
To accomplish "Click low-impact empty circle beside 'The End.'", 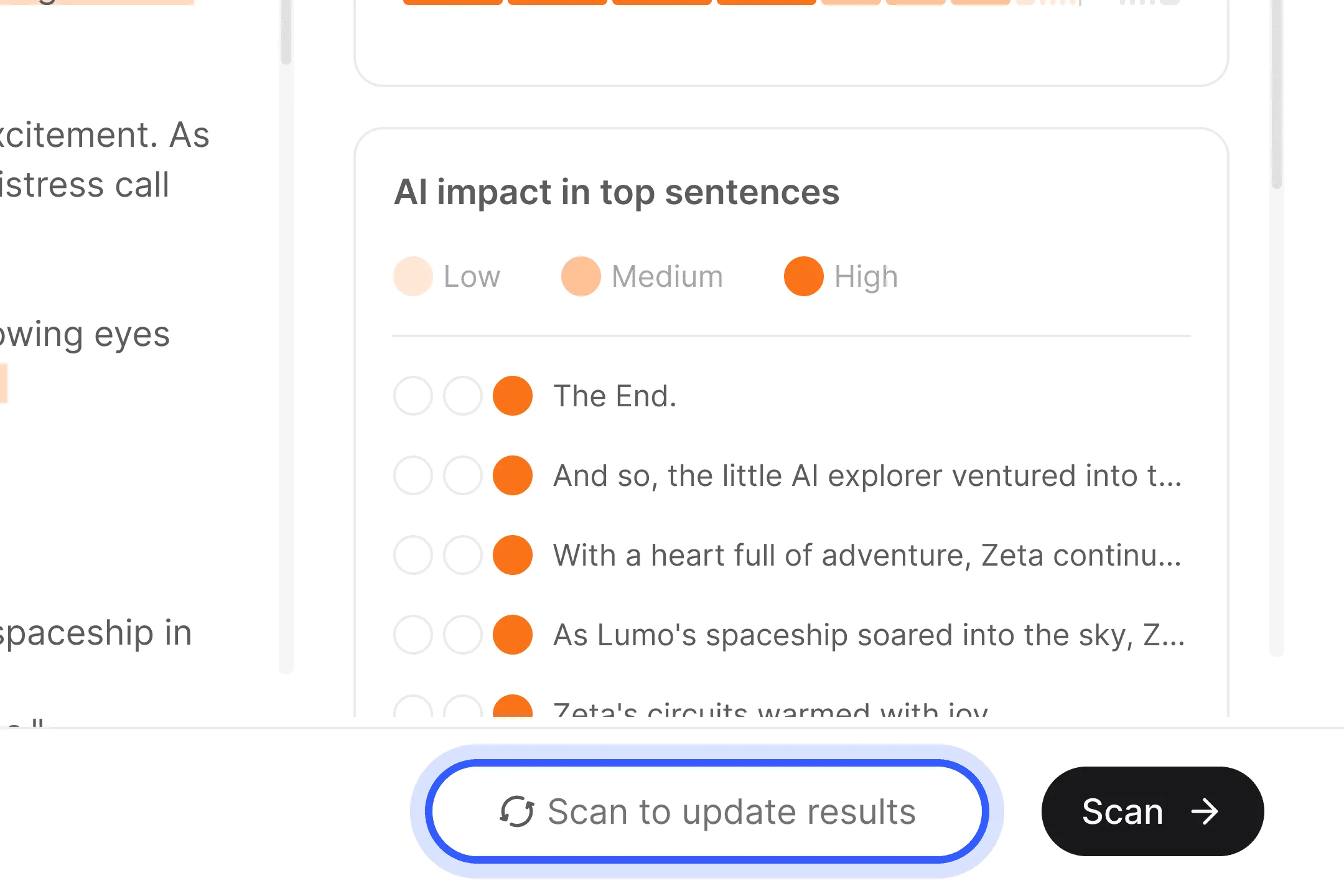I will coord(413,396).
